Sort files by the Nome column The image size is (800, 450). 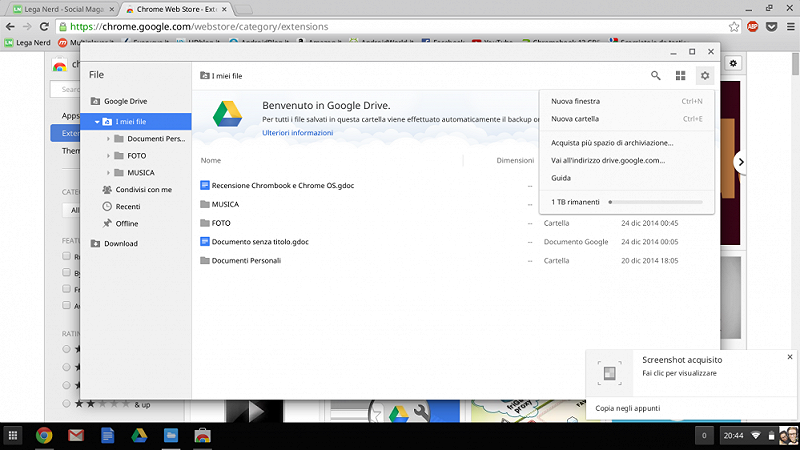211,160
